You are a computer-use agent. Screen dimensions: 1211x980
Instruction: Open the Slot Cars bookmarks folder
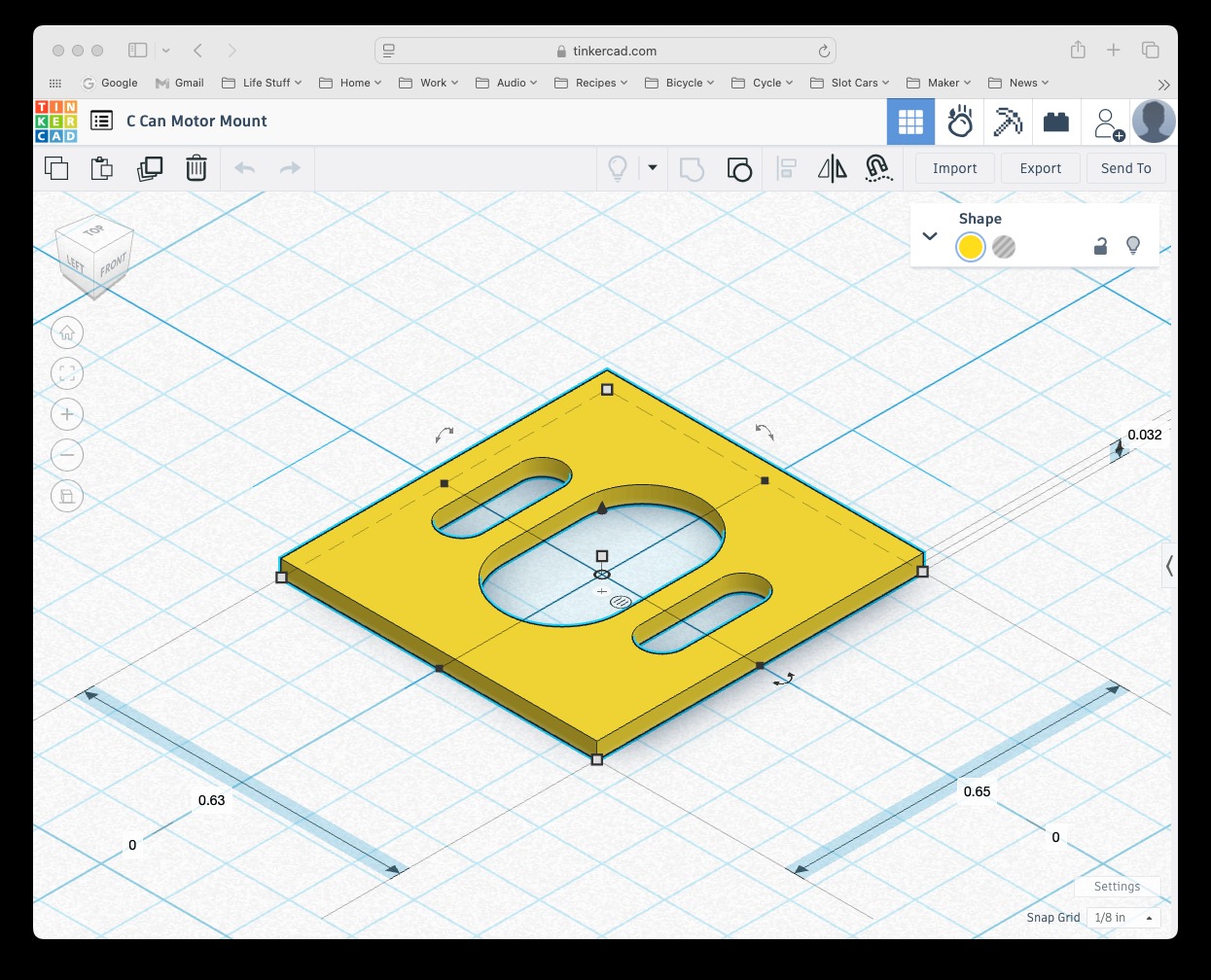[x=849, y=83]
